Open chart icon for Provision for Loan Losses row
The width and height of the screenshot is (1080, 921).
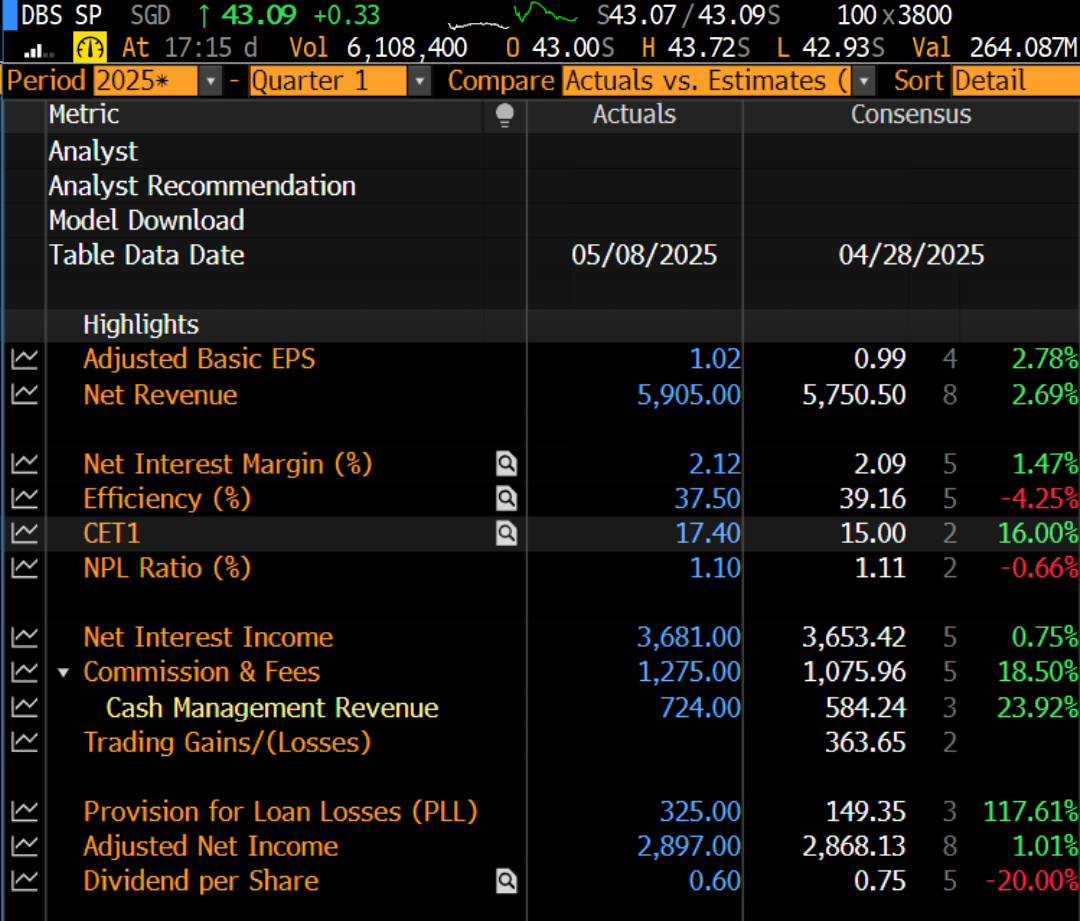(24, 811)
